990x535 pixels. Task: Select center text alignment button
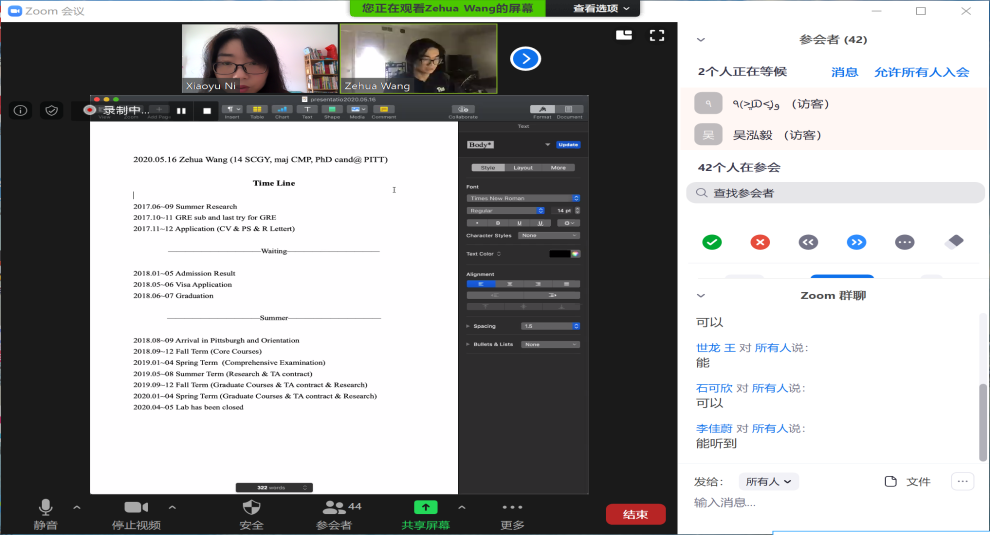pos(510,284)
